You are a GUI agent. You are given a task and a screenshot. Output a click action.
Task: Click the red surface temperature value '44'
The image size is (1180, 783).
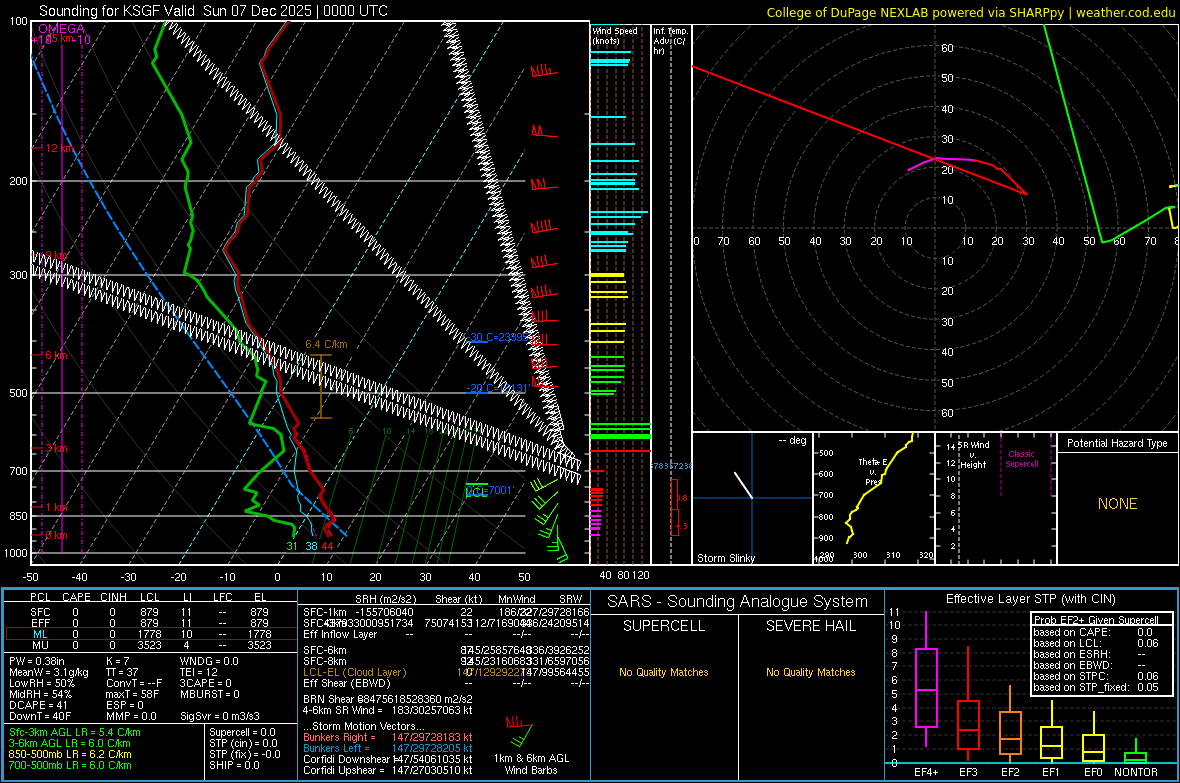tap(327, 546)
